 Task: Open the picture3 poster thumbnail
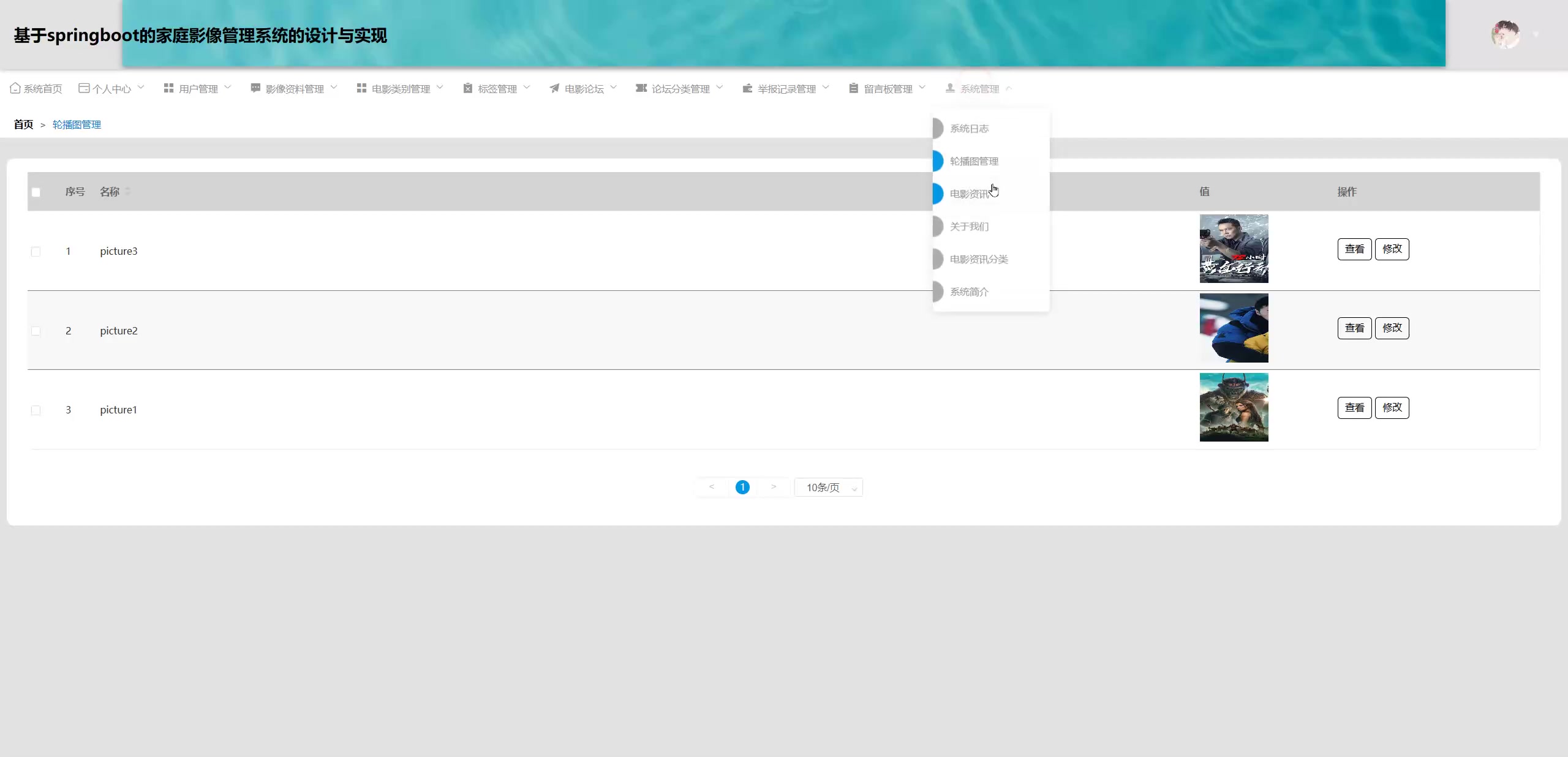1234,249
